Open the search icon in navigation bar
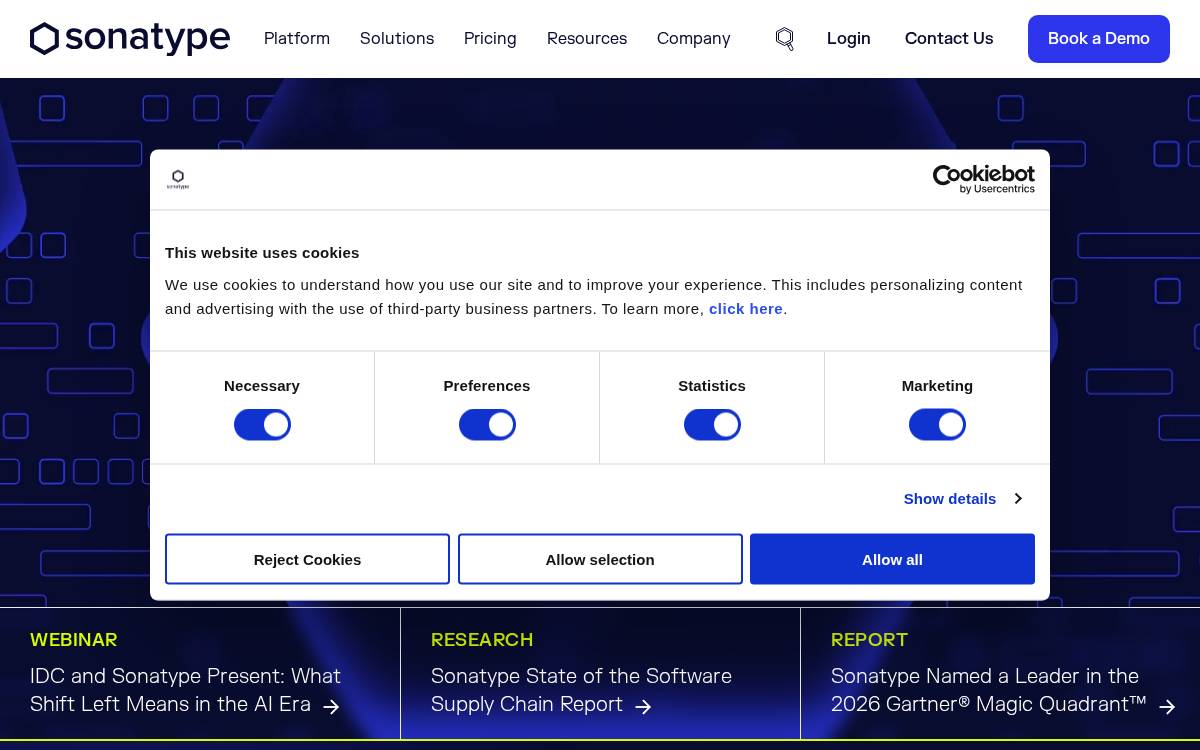Screen dimensions: 1200x750 pyautogui.click(x=785, y=39)
